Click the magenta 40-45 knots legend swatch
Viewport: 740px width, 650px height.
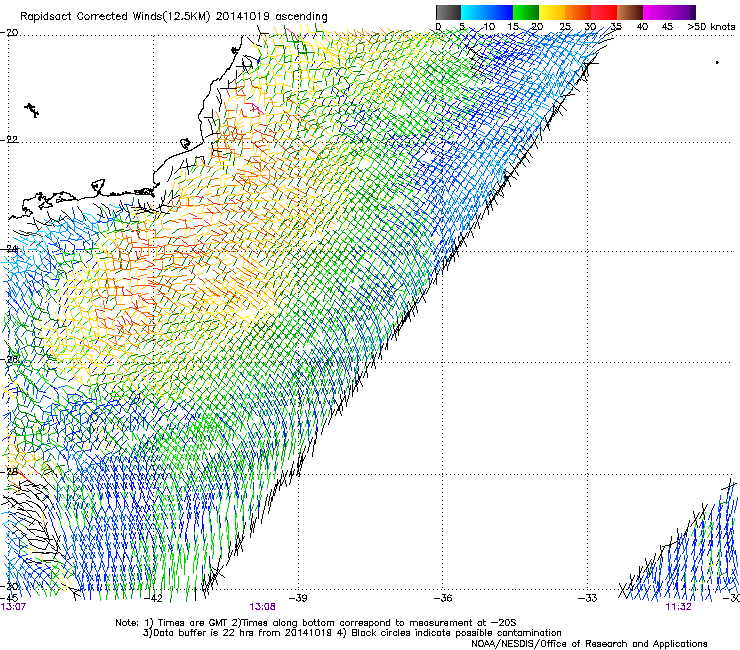(656, 12)
